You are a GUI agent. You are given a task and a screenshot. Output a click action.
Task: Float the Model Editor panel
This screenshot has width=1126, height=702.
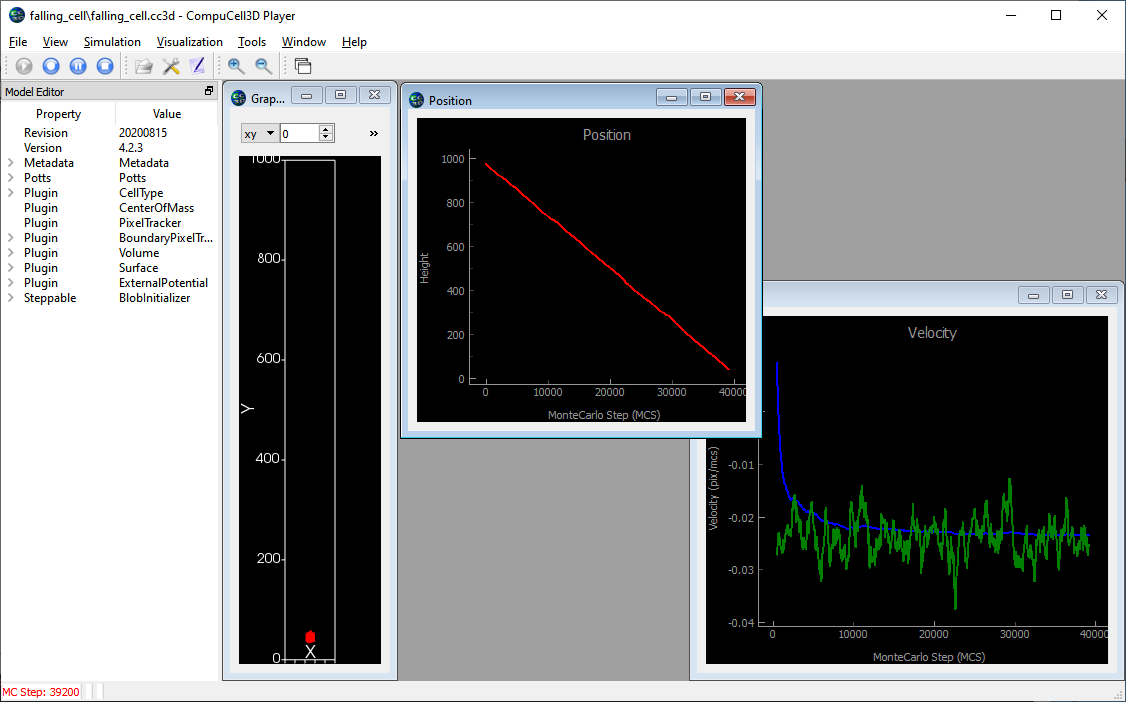(x=209, y=91)
